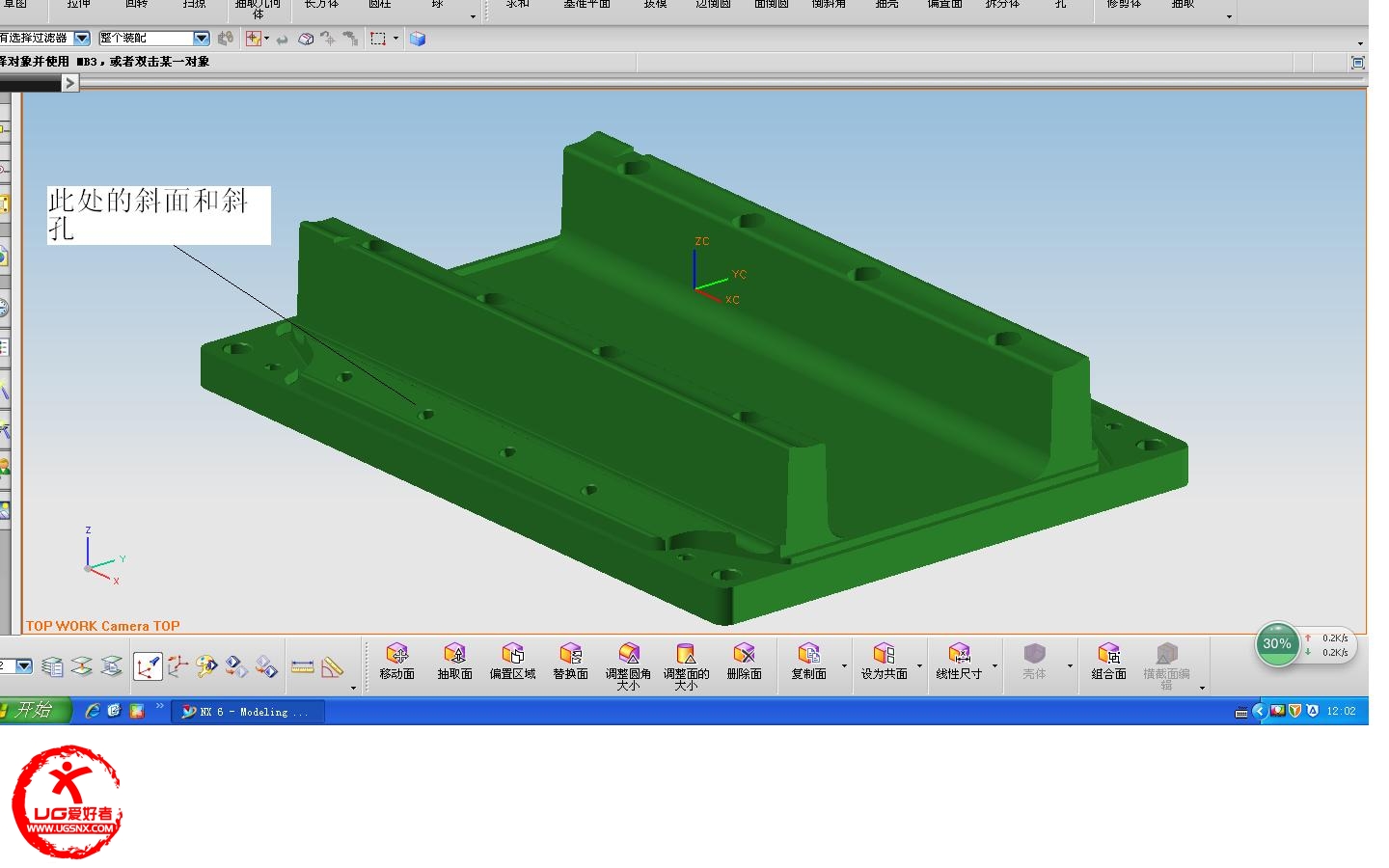Choose the 替换面 (Replace Face) tool

tap(570, 663)
